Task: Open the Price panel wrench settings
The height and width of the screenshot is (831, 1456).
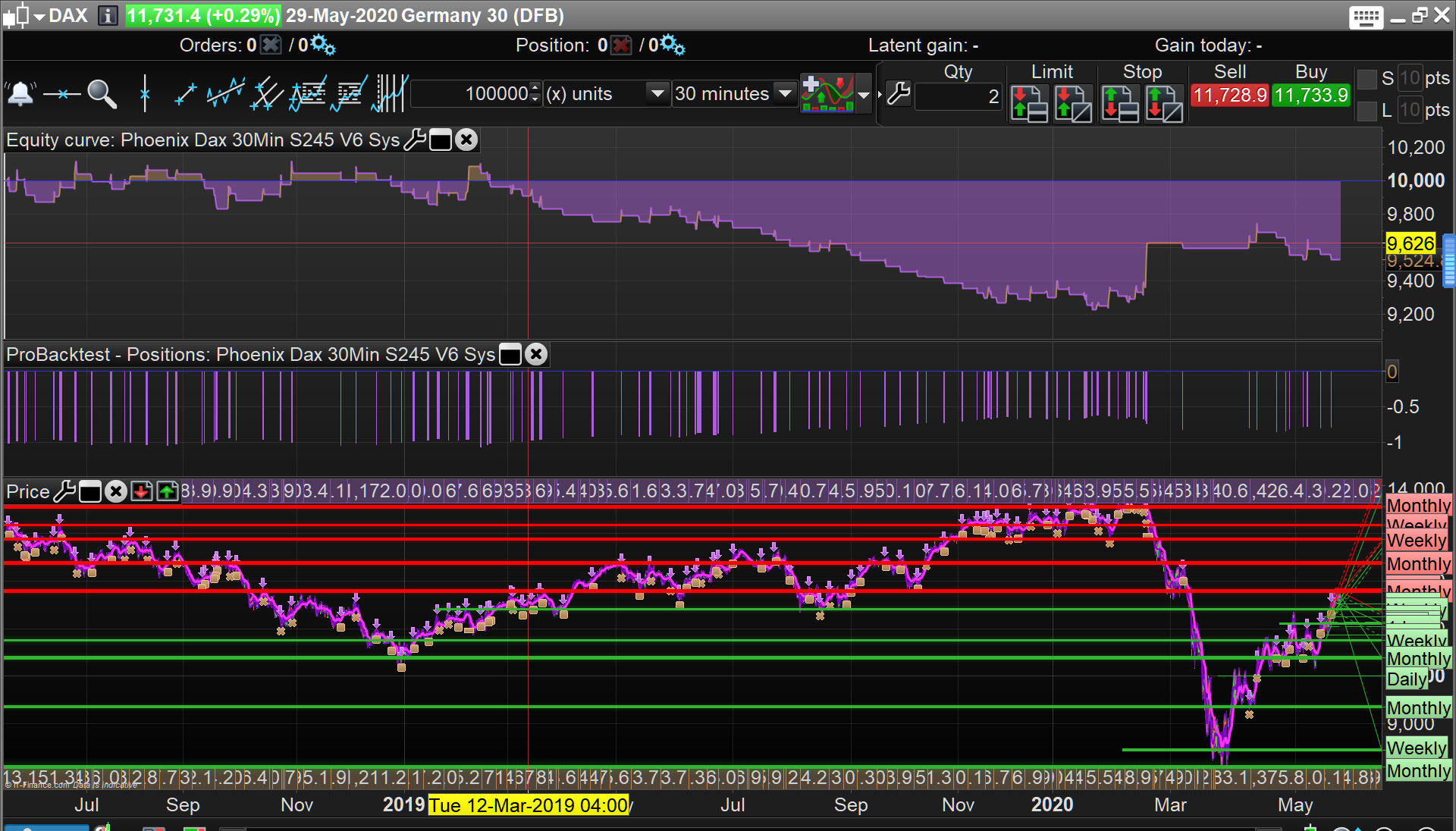Action: point(65,491)
